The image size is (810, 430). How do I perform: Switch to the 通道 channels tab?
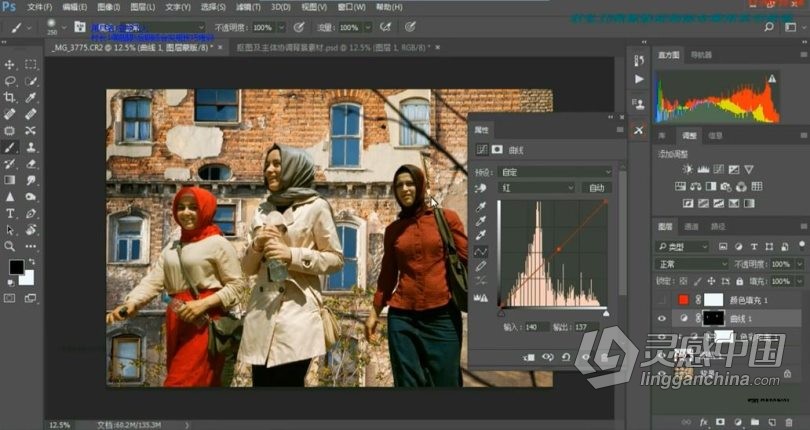[x=691, y=226]
